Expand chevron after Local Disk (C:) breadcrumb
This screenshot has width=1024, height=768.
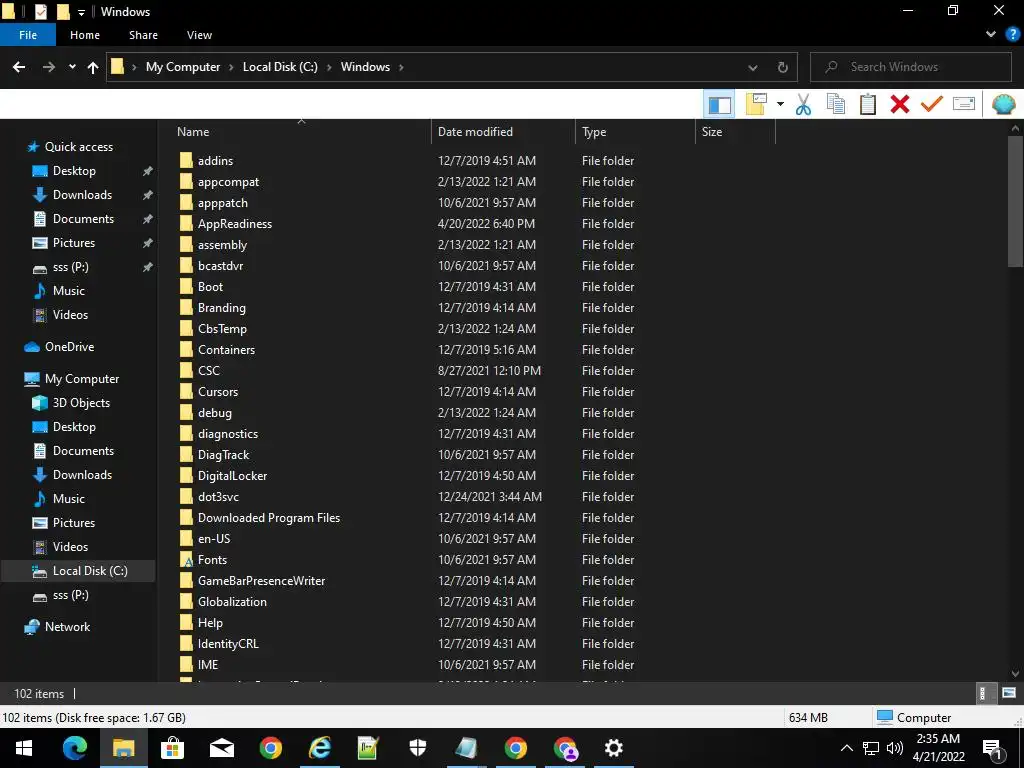pyautogui.click(x=328, y=67)
